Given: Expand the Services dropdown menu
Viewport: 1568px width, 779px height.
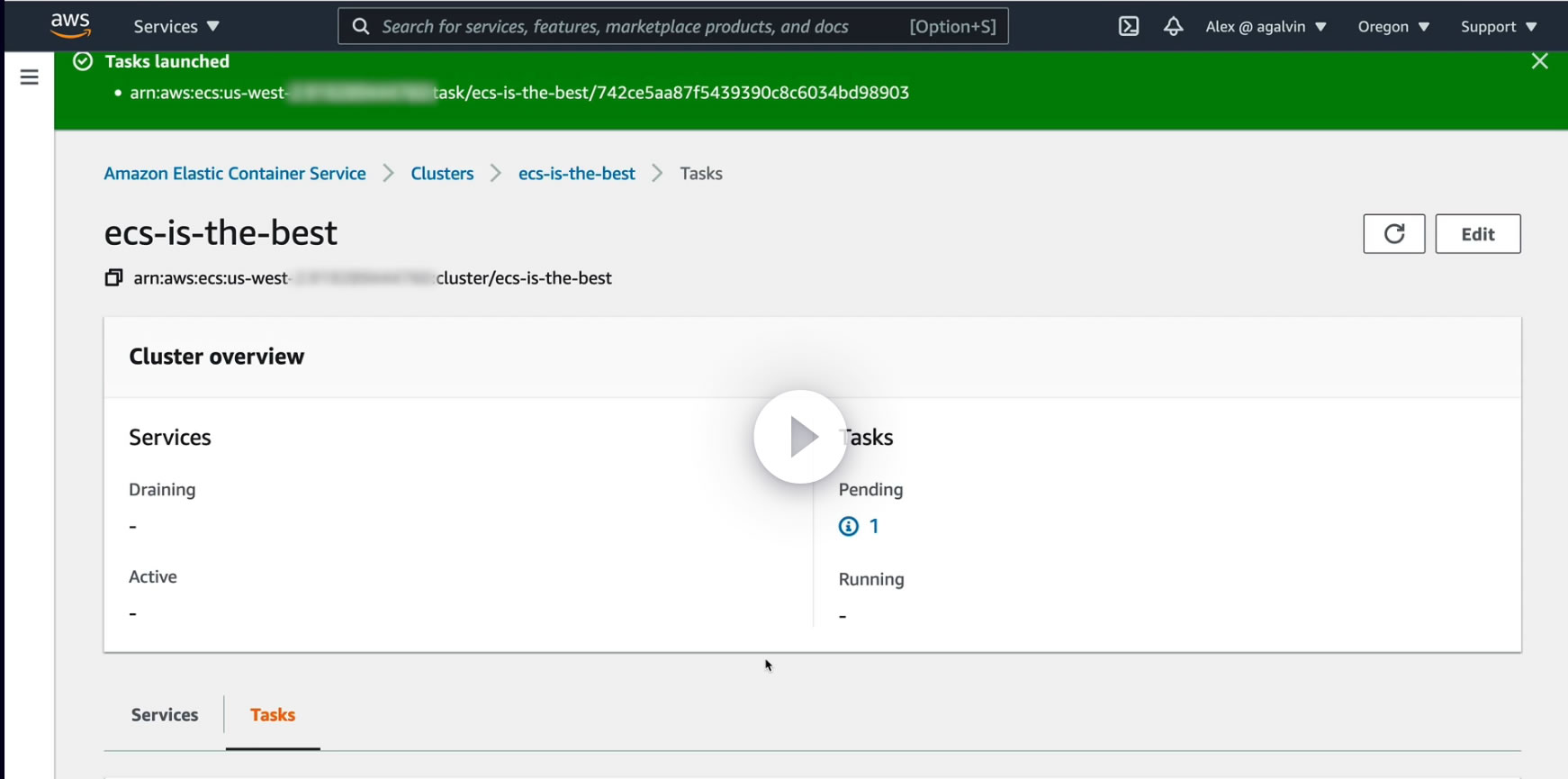Looking at the screenshot, I should click(x=176, y=26).
